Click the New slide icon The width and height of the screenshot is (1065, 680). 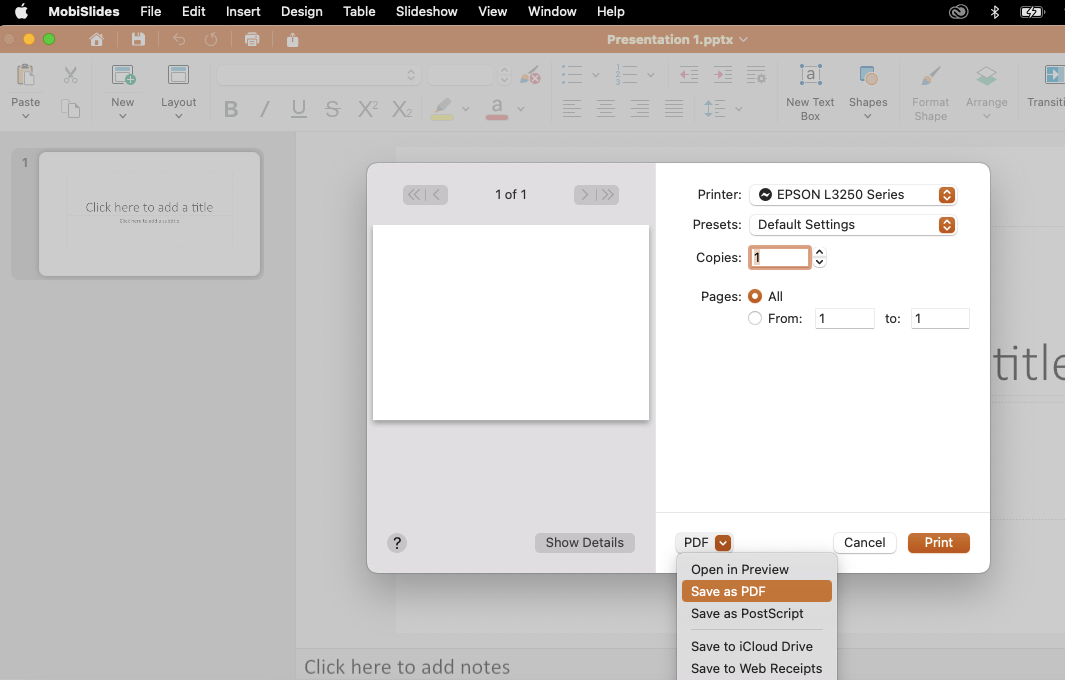(x=123, y=75)
